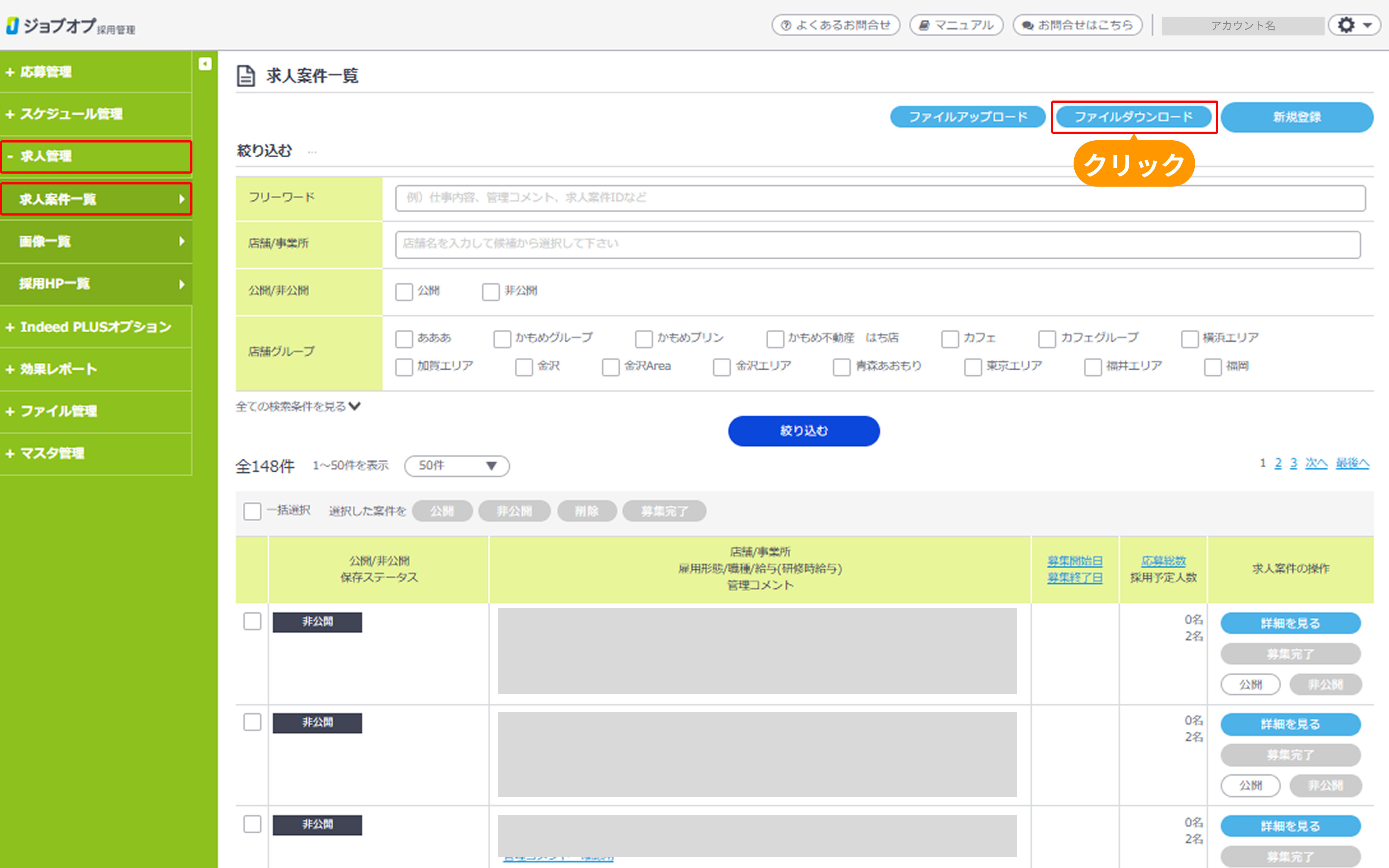Viewport: 1389px width, 868px height.
Task: Open the 50件 page size dropdown
Action: tap(457, 465)
